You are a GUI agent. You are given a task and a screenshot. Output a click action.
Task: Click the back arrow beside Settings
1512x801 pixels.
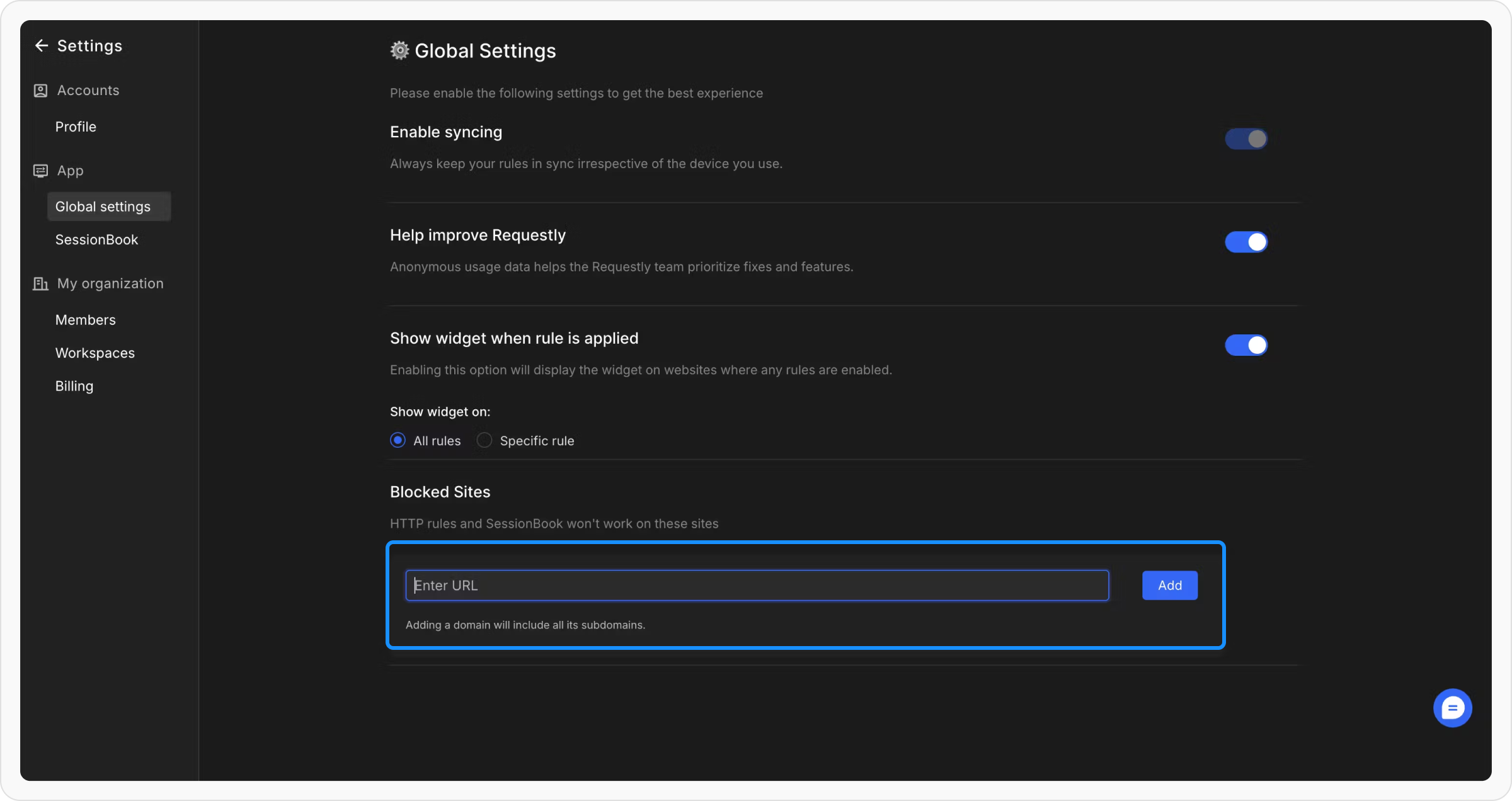click(x=42, y=46)
